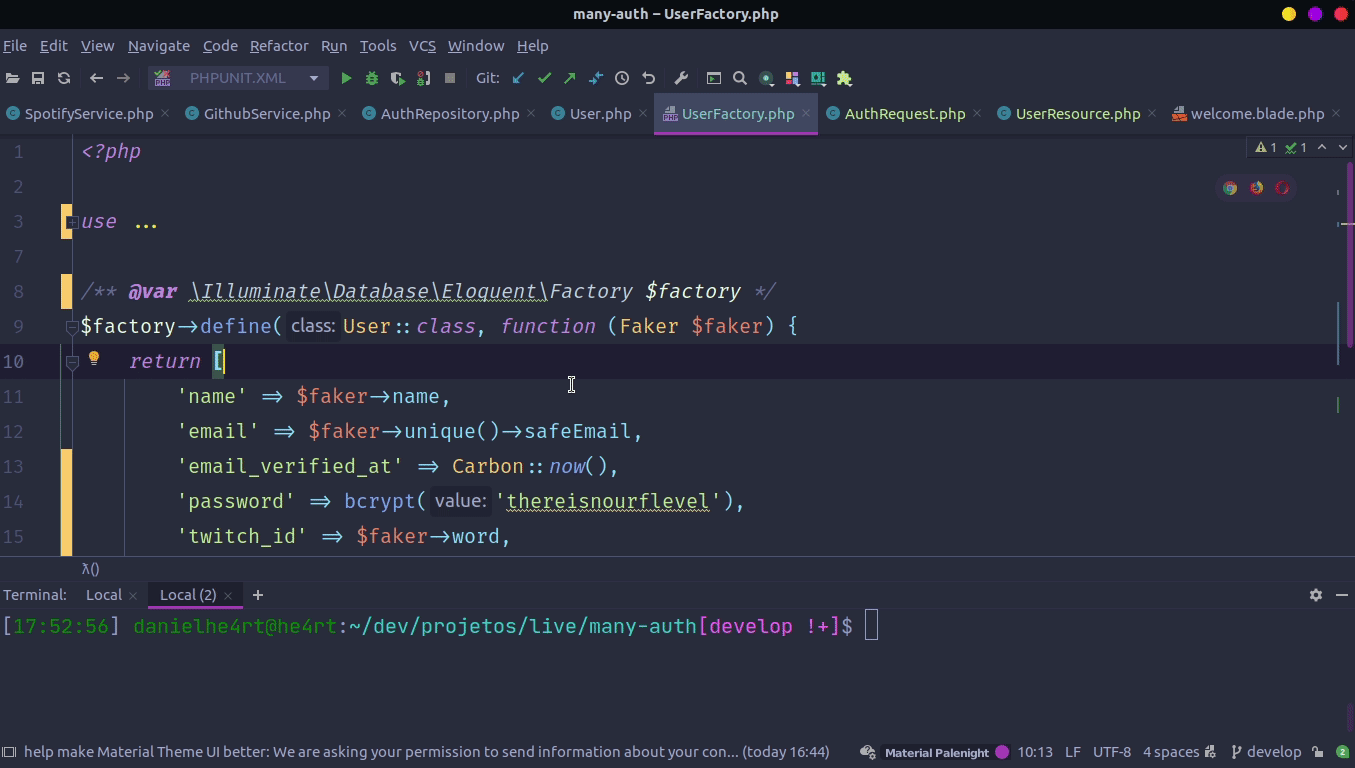
Task: Click the Git update project arrow
Action: (x=518, y=78)
